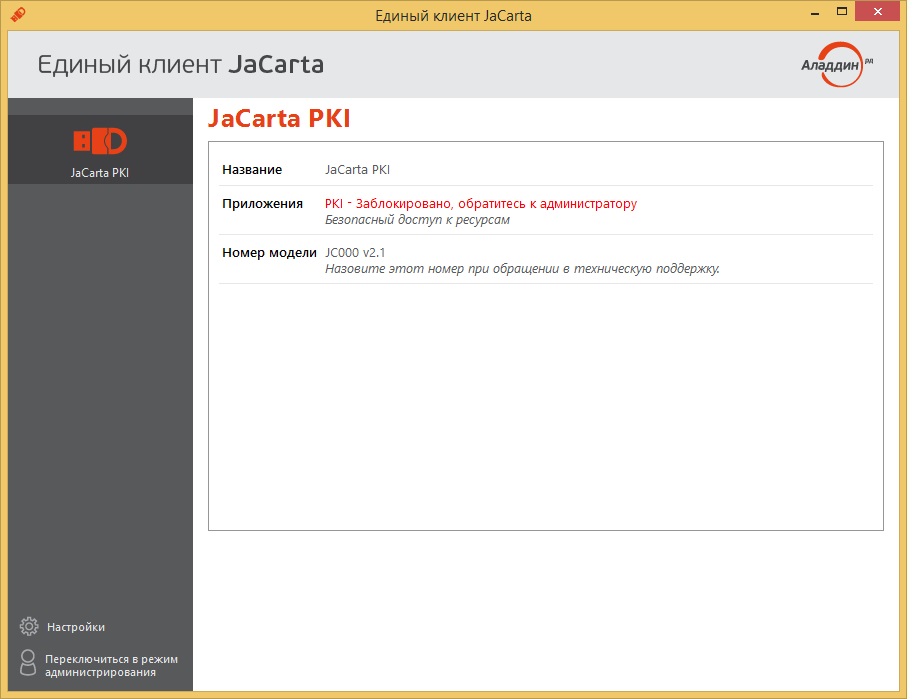Click the administrator mode user icon
This screenshot has width=914, height=699.
(x=29, y=664)
